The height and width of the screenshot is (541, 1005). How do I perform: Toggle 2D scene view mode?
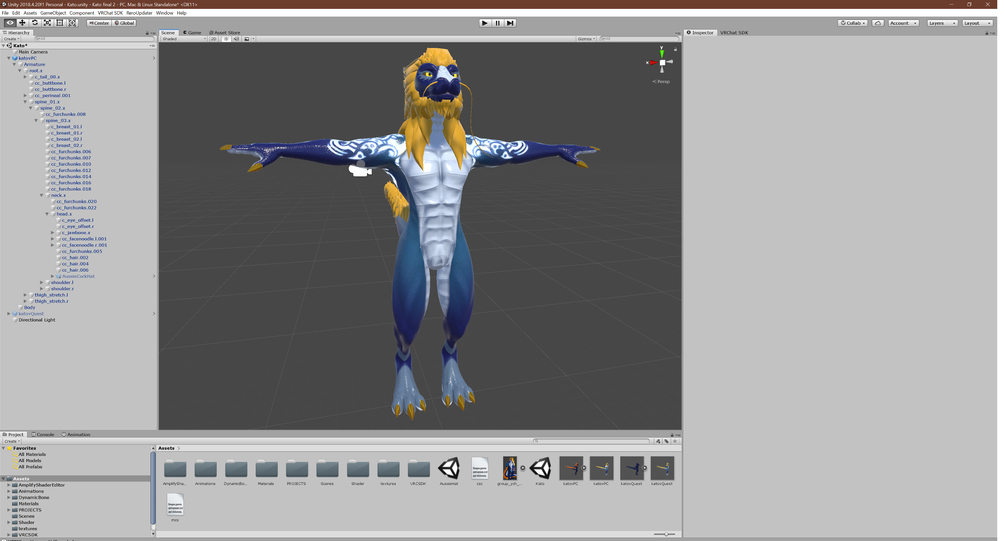pyautogui.click(x=214, y=38)
